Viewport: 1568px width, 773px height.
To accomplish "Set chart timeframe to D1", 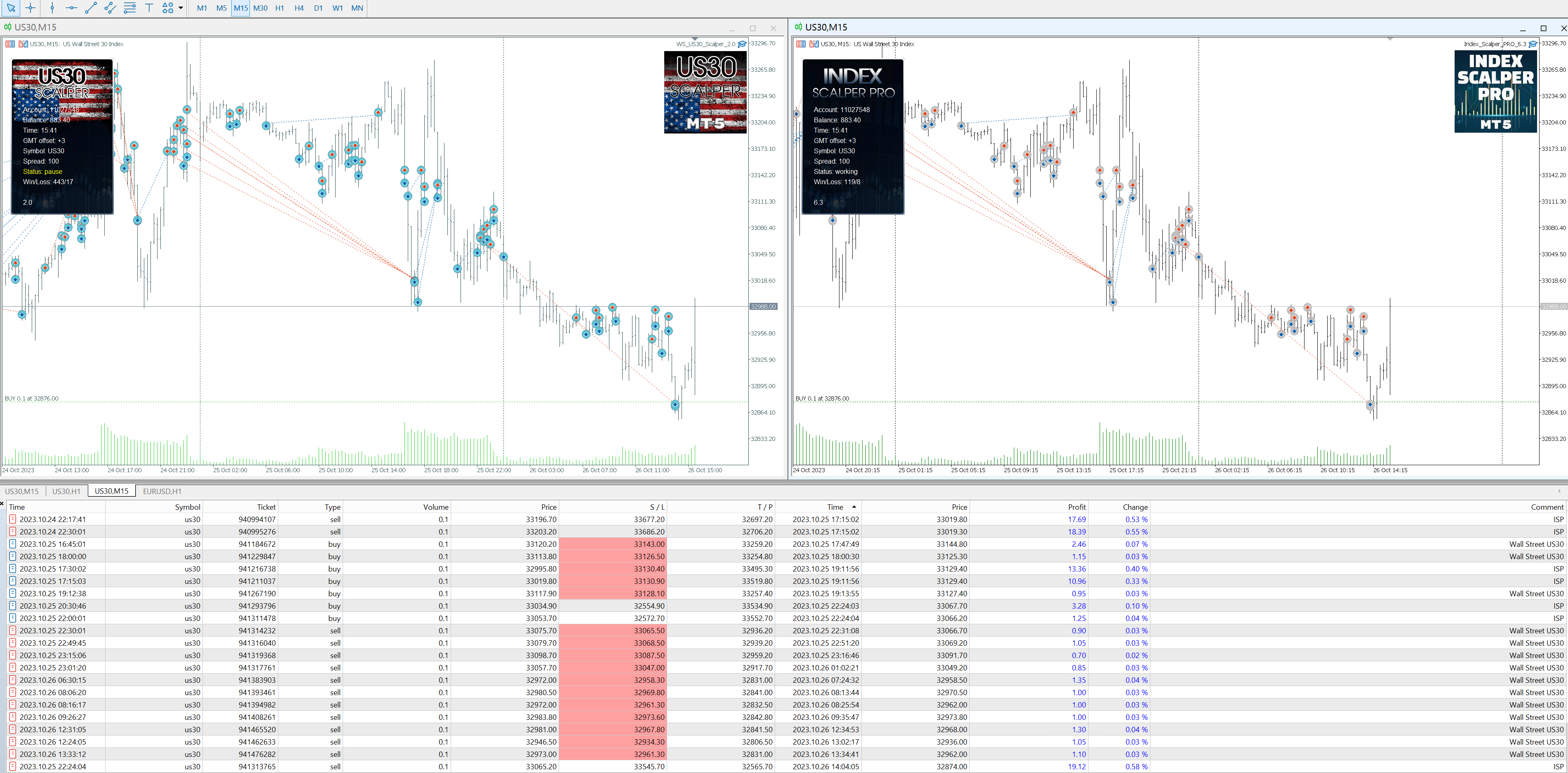I will click(x=318, y=8).
